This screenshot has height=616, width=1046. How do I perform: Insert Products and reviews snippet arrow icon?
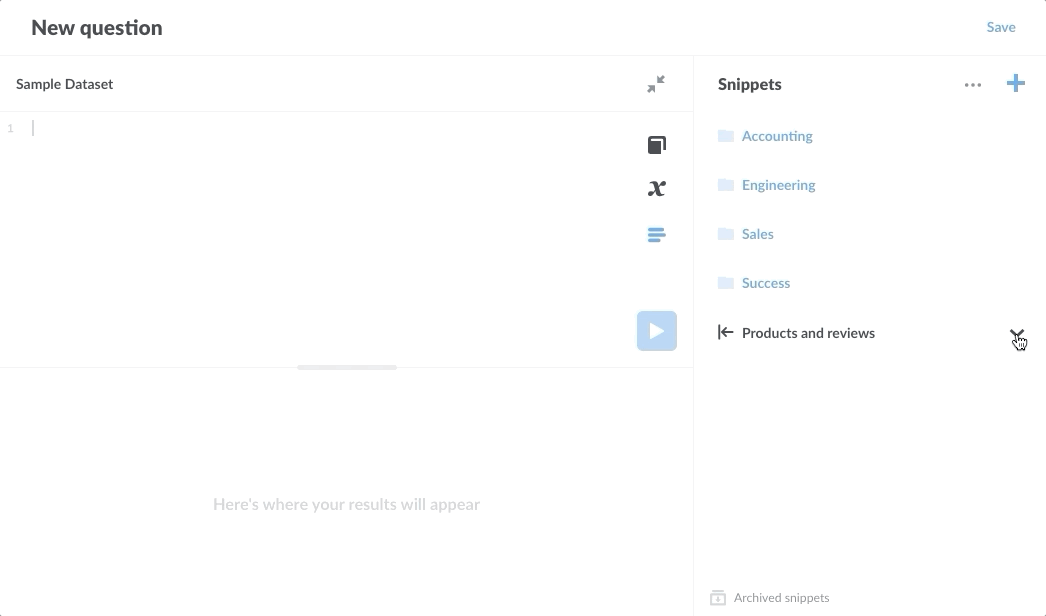tap(725, 332)
